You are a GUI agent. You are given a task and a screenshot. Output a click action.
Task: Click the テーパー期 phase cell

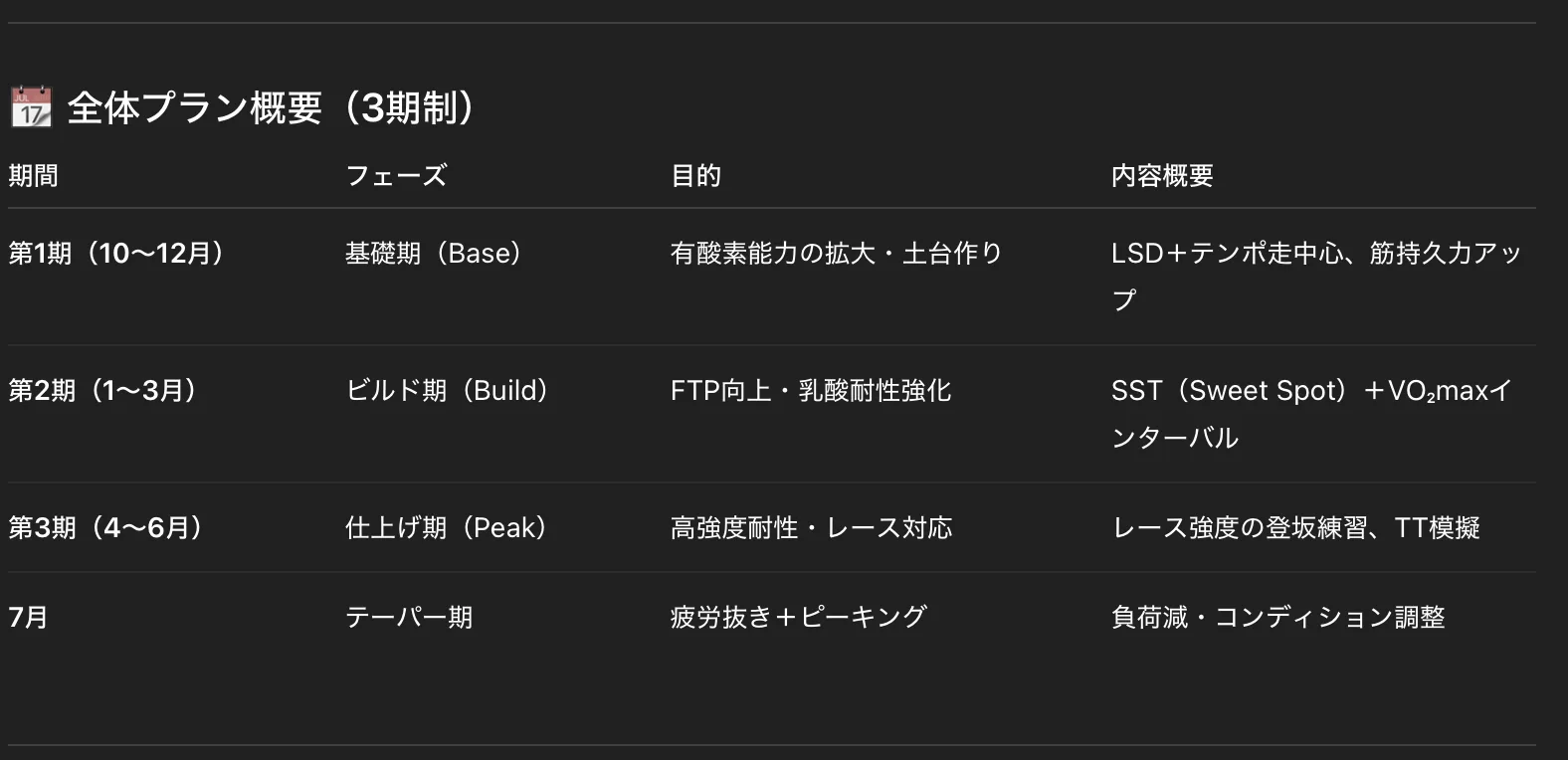(409, 618)
